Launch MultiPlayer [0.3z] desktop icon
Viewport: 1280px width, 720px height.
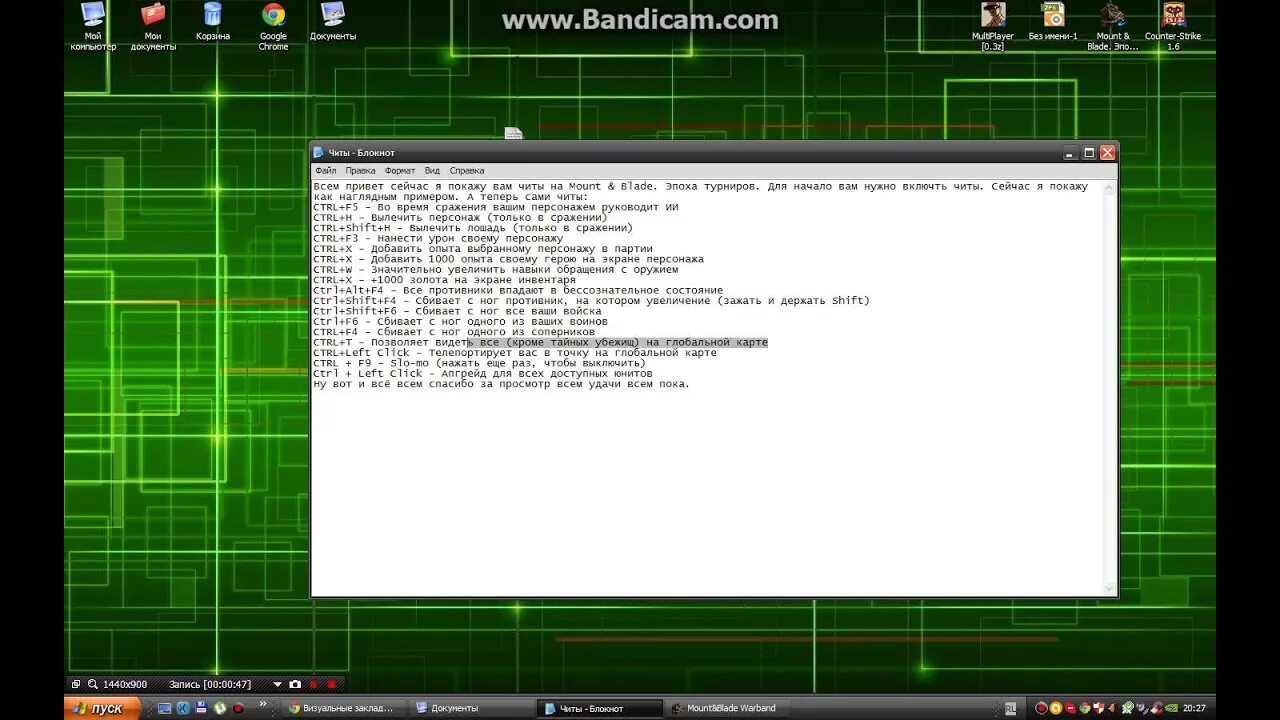[993, 26]
